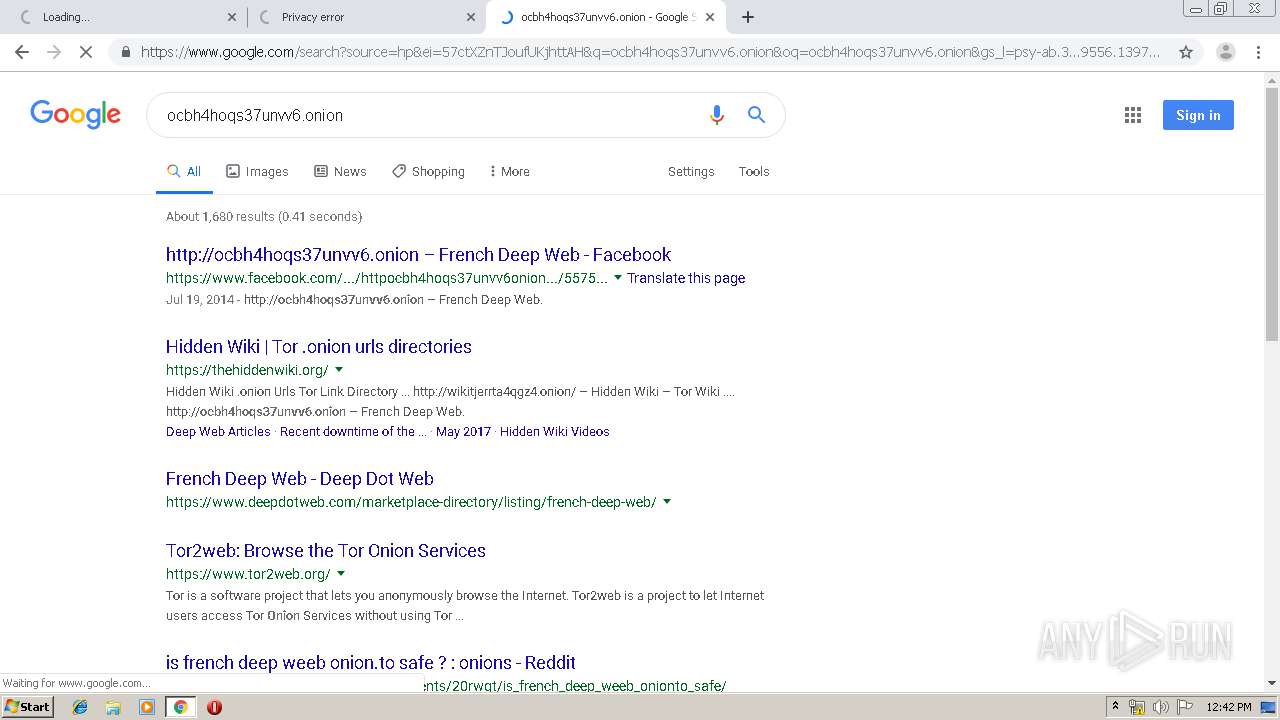Open Recent downtime of the ... sitelink

click(353, 432)
